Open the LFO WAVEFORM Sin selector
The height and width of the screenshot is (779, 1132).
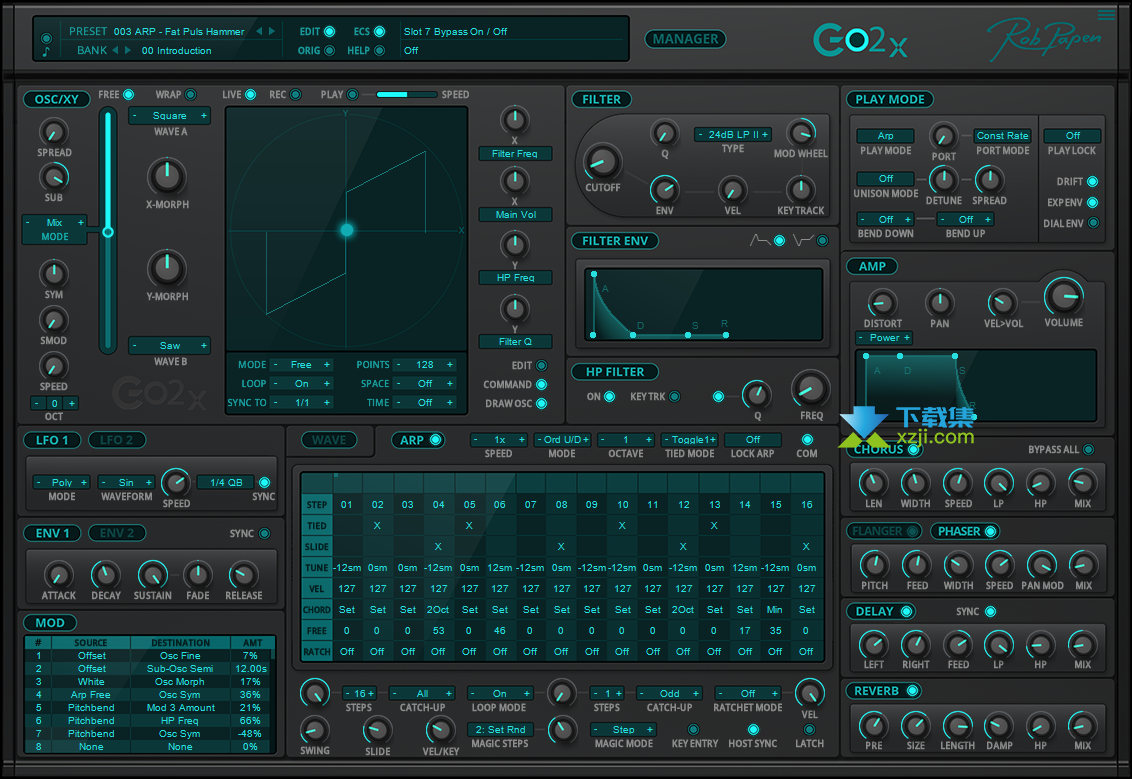pos(126,482)
